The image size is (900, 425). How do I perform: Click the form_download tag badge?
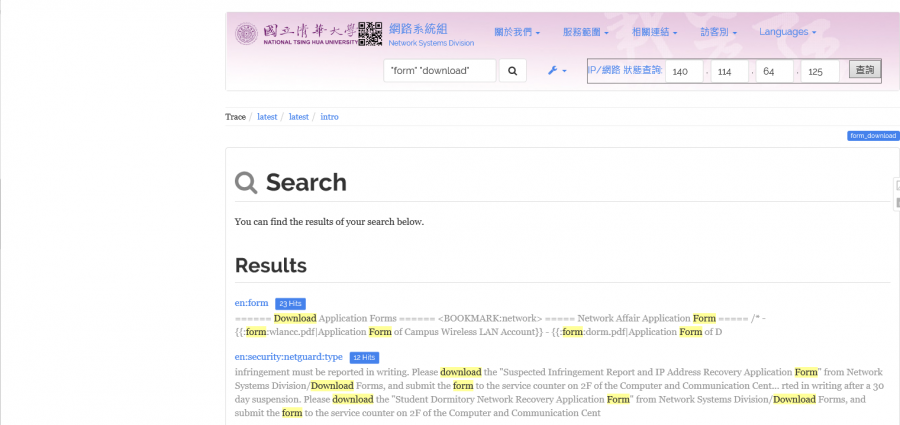click(872, 135)
